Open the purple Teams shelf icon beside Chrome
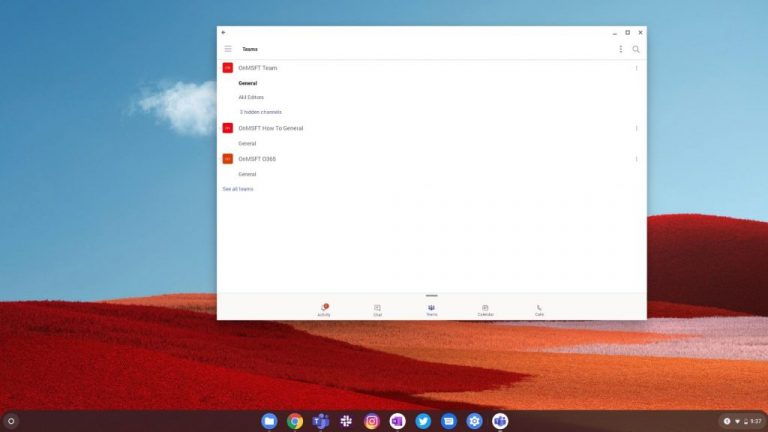 coord(321,421)
